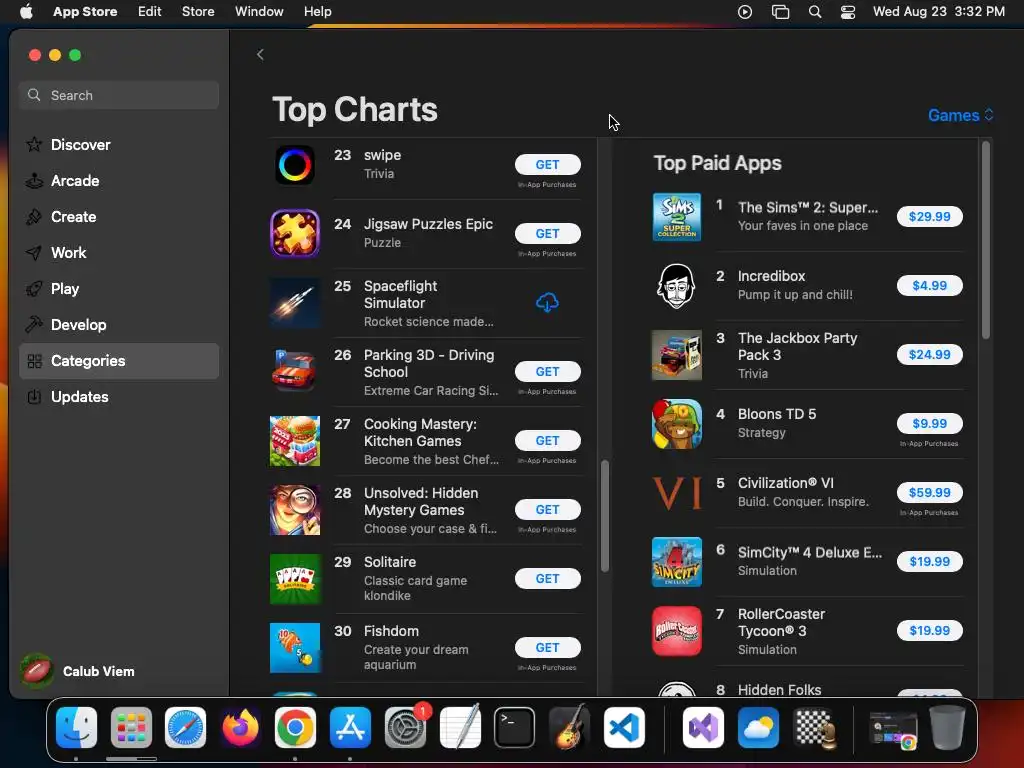Open Control Center in menu bar
The height and width of the screenshot is (768, 1024).
(x=848, y=12)
